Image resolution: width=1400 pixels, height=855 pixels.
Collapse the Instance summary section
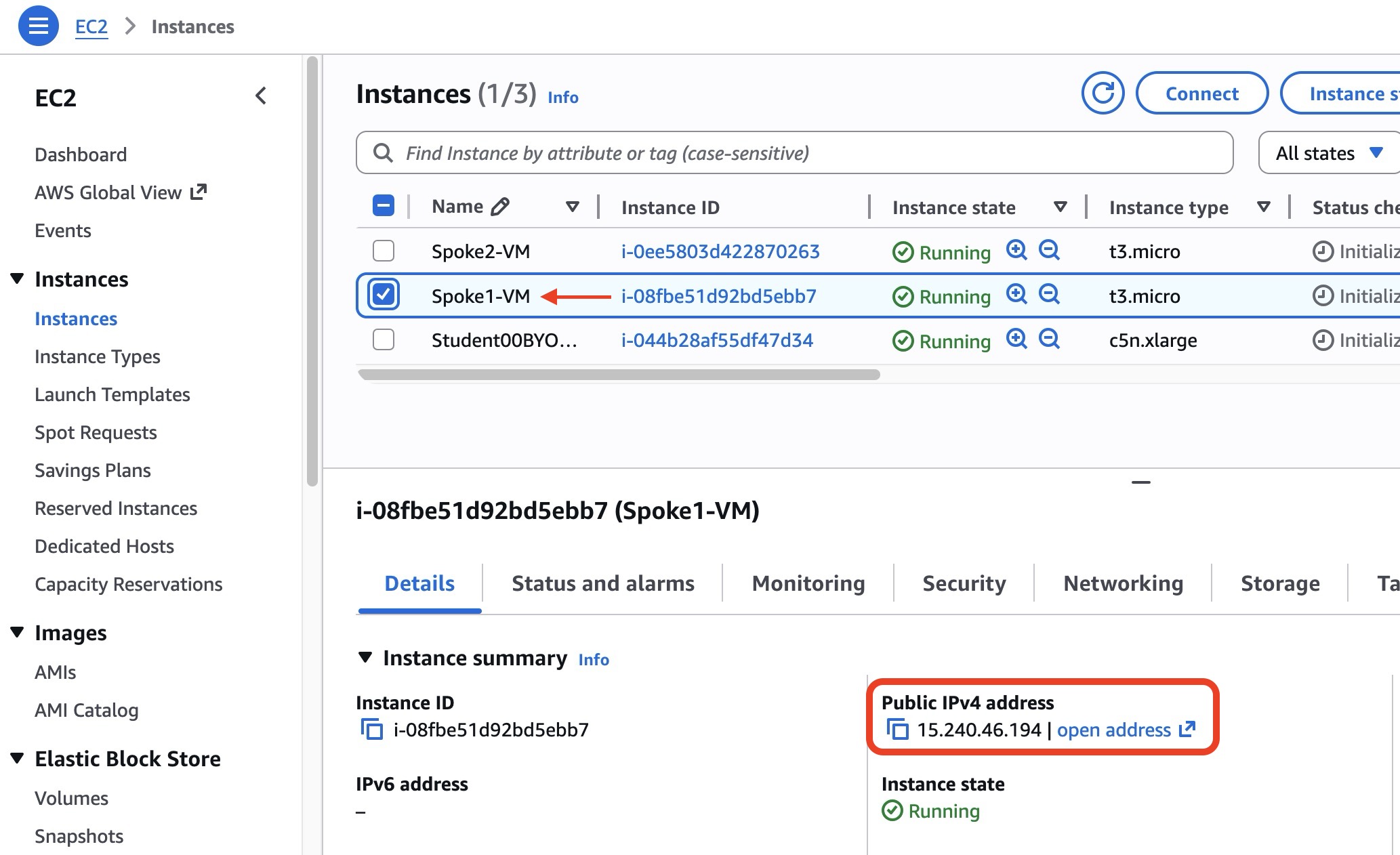point(365,657)
